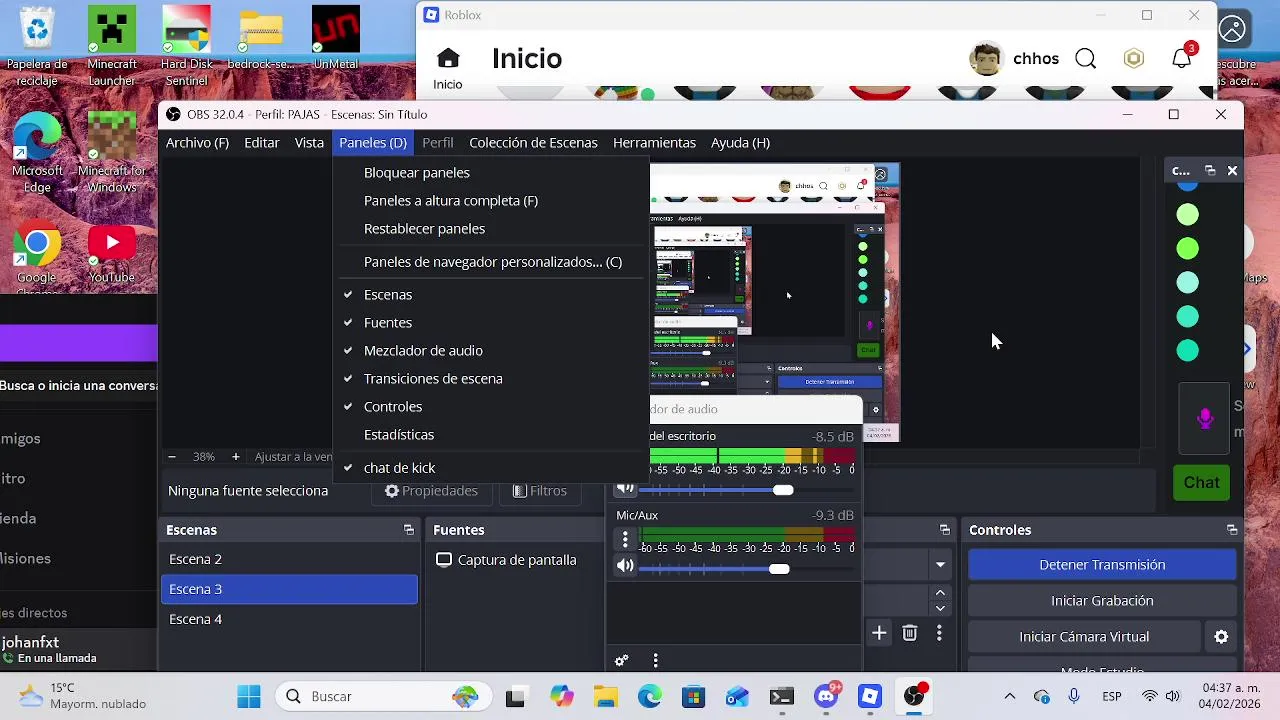The height and width of the screenshot is (720, 1280).
Task: Open Ayuda menu
Action: click(740, 143)
